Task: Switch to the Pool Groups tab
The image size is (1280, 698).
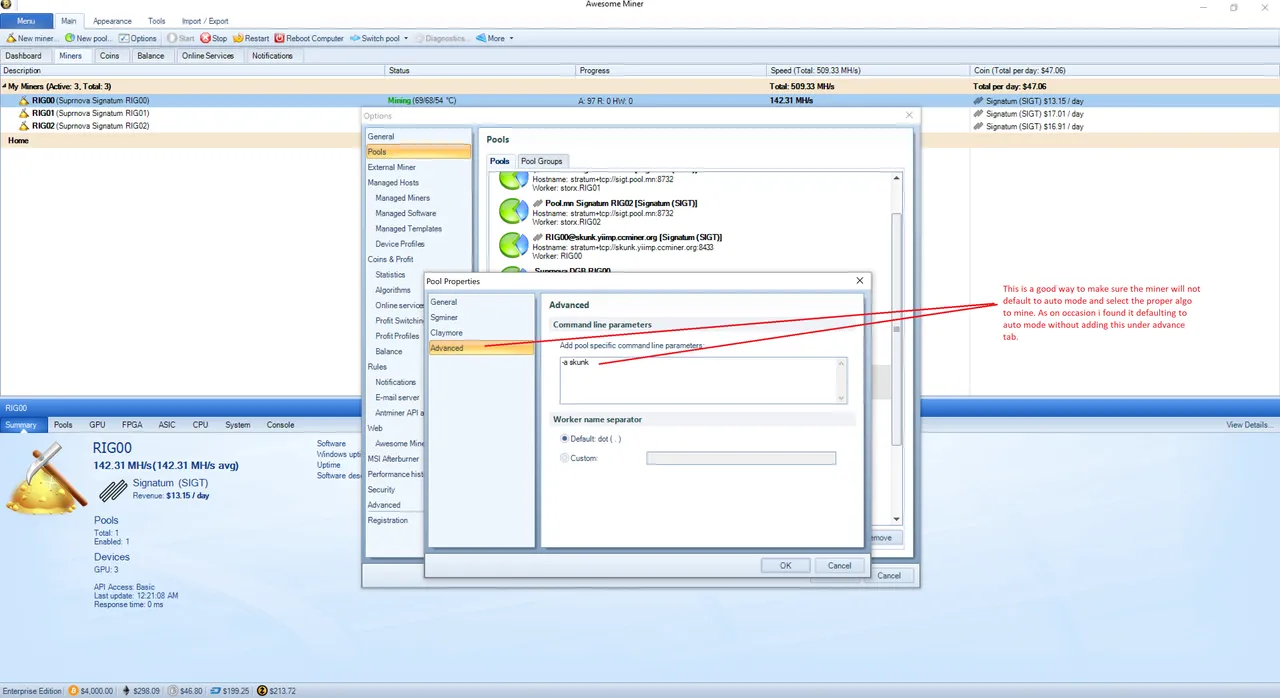Action: (x=542, y=161)
